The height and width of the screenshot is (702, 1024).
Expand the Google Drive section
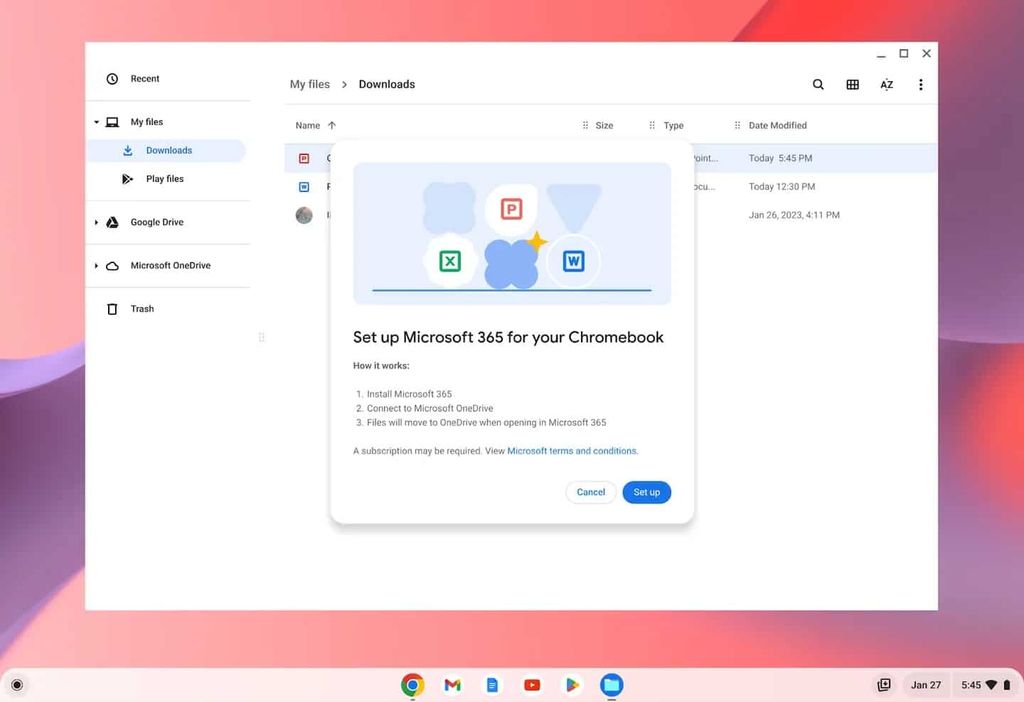(96, 221)
